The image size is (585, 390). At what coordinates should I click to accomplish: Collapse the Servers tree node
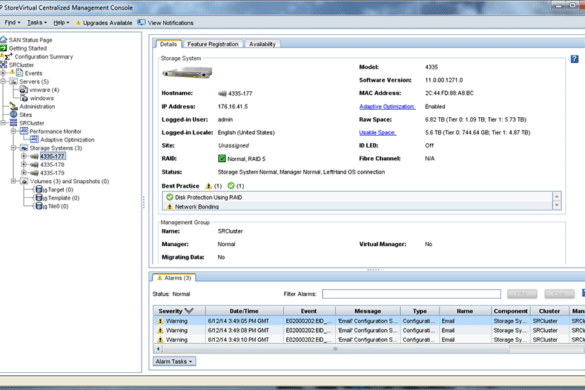coord(3,81)
